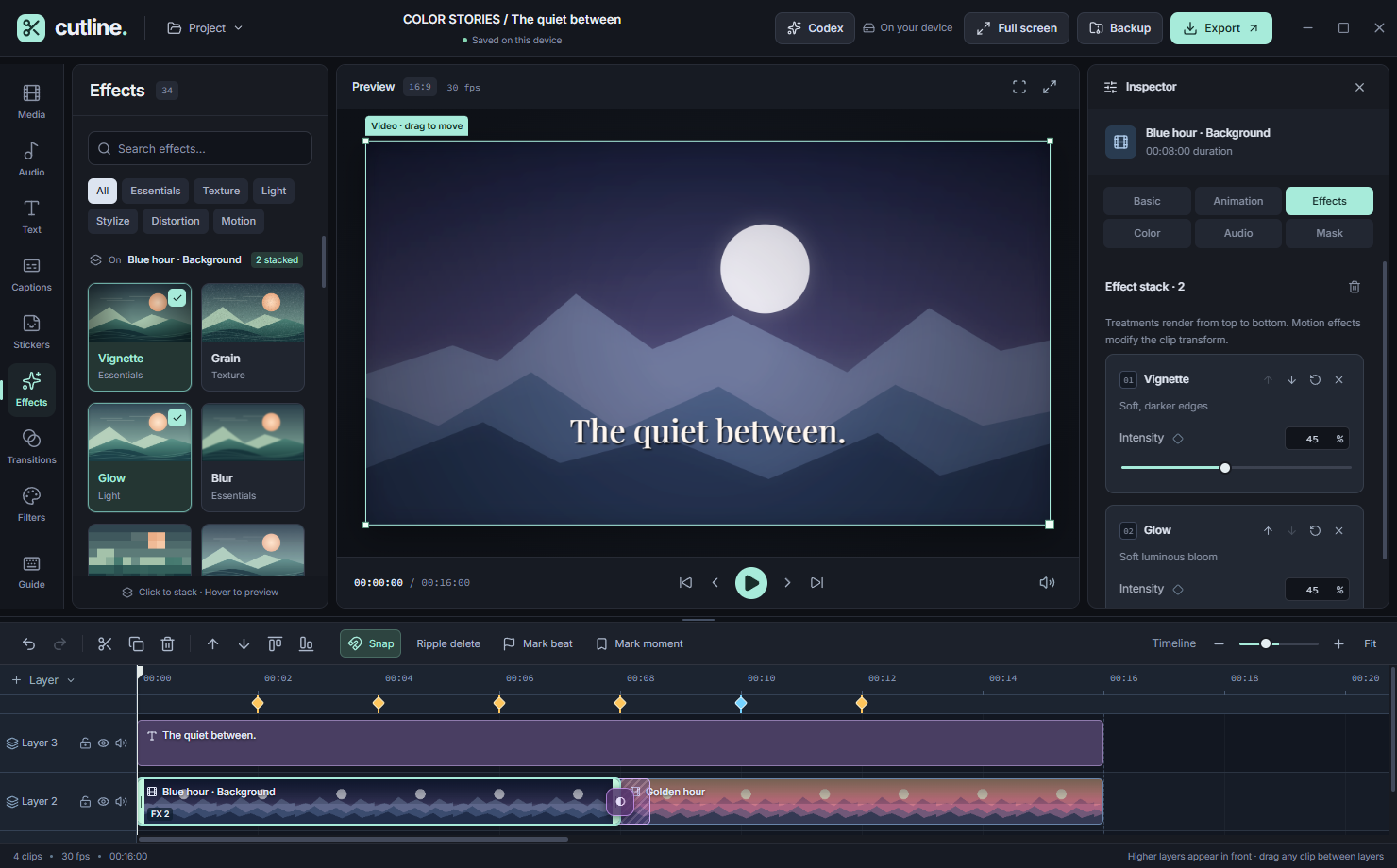Add keyframe for Vignette Intensity

click(x=1178, y=438)
